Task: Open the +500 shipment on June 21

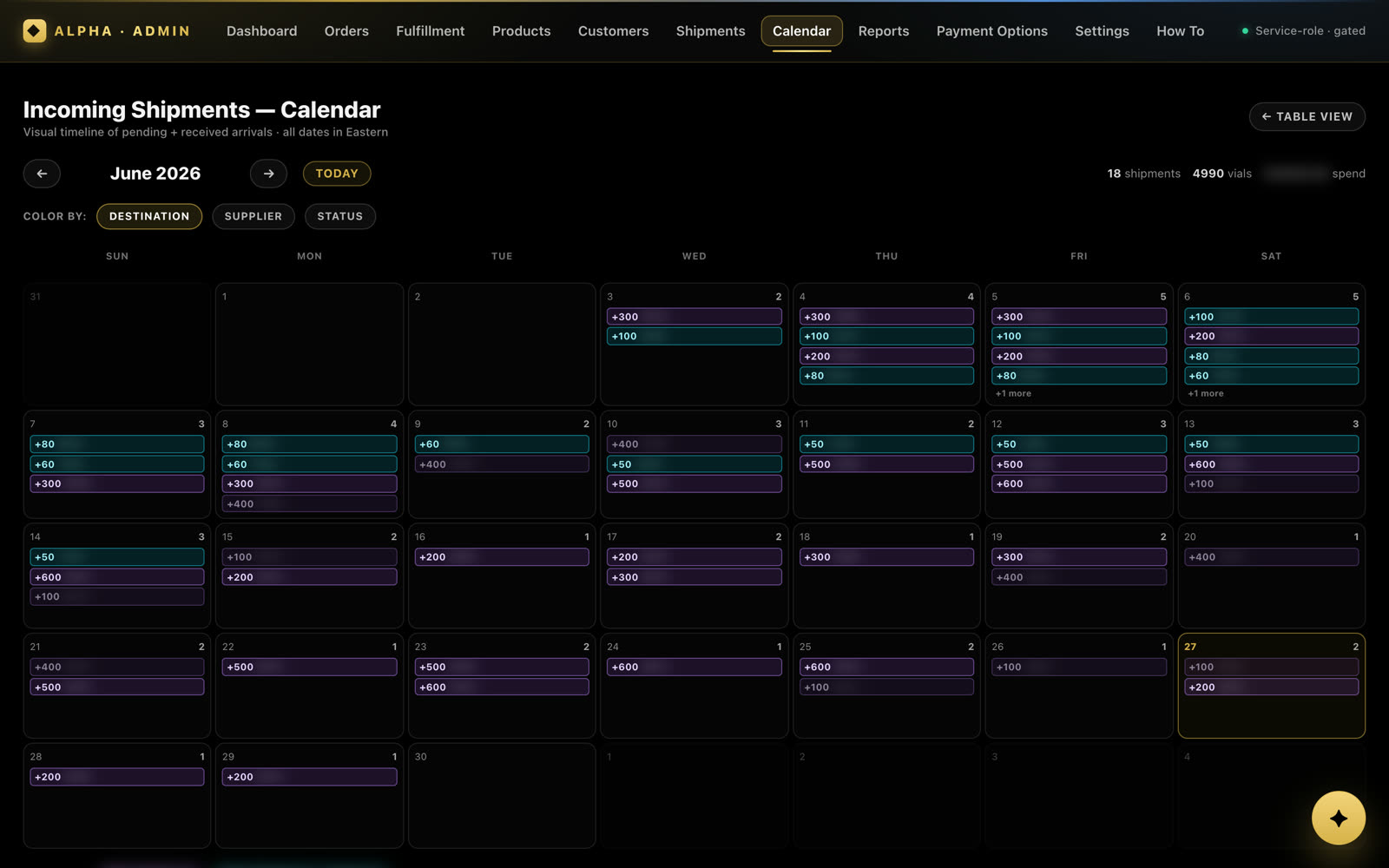Action: pos(117,687)
